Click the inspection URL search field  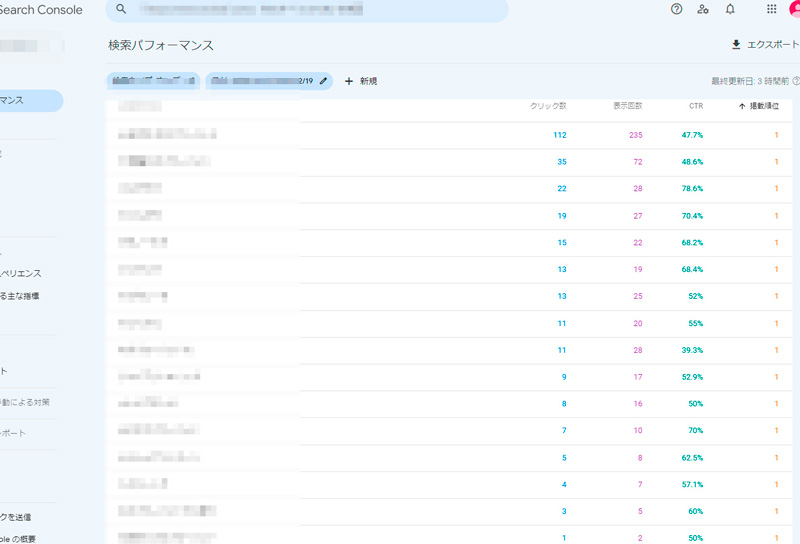click(x=310, y=10)
